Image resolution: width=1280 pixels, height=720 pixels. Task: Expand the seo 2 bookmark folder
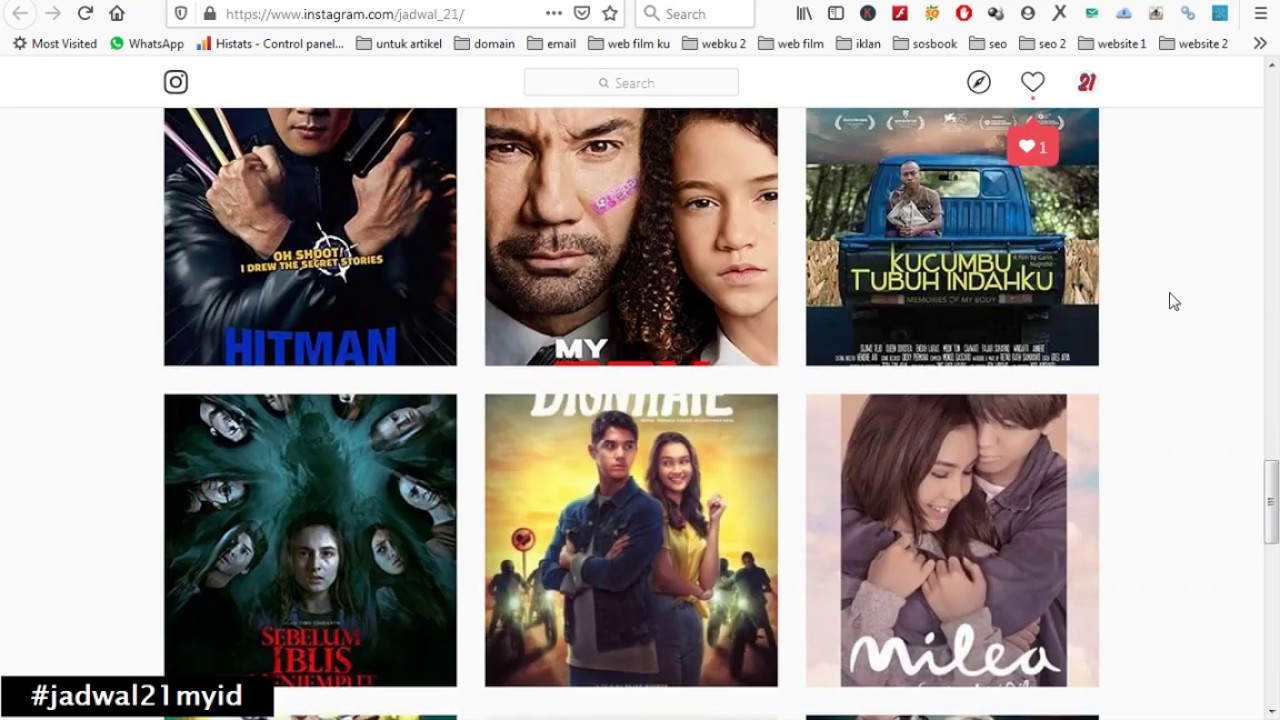coord(1042,43)
